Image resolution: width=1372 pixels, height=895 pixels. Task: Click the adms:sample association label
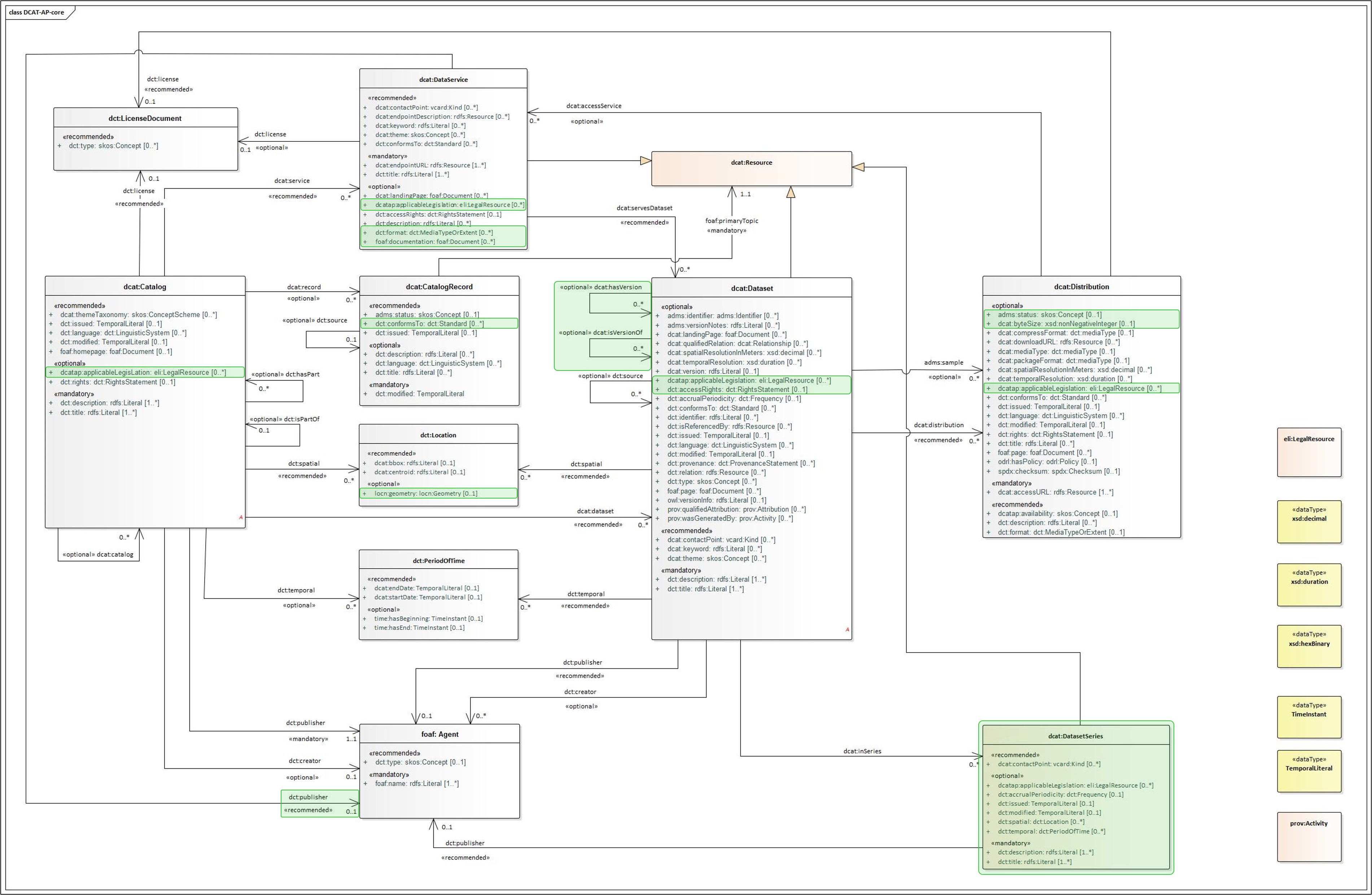[944, 363]
